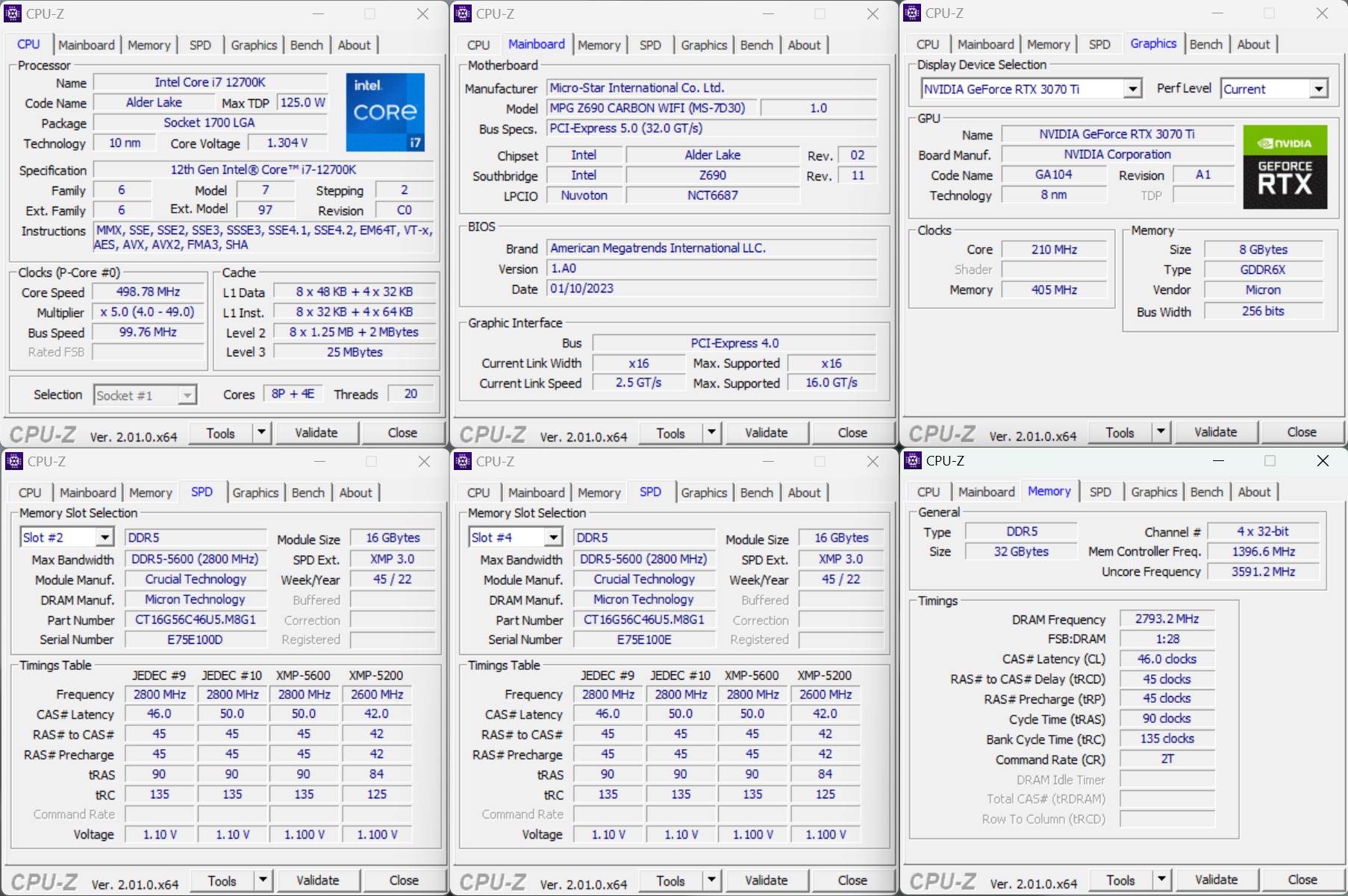Close the CPU tab CPU-Z window

422,14
